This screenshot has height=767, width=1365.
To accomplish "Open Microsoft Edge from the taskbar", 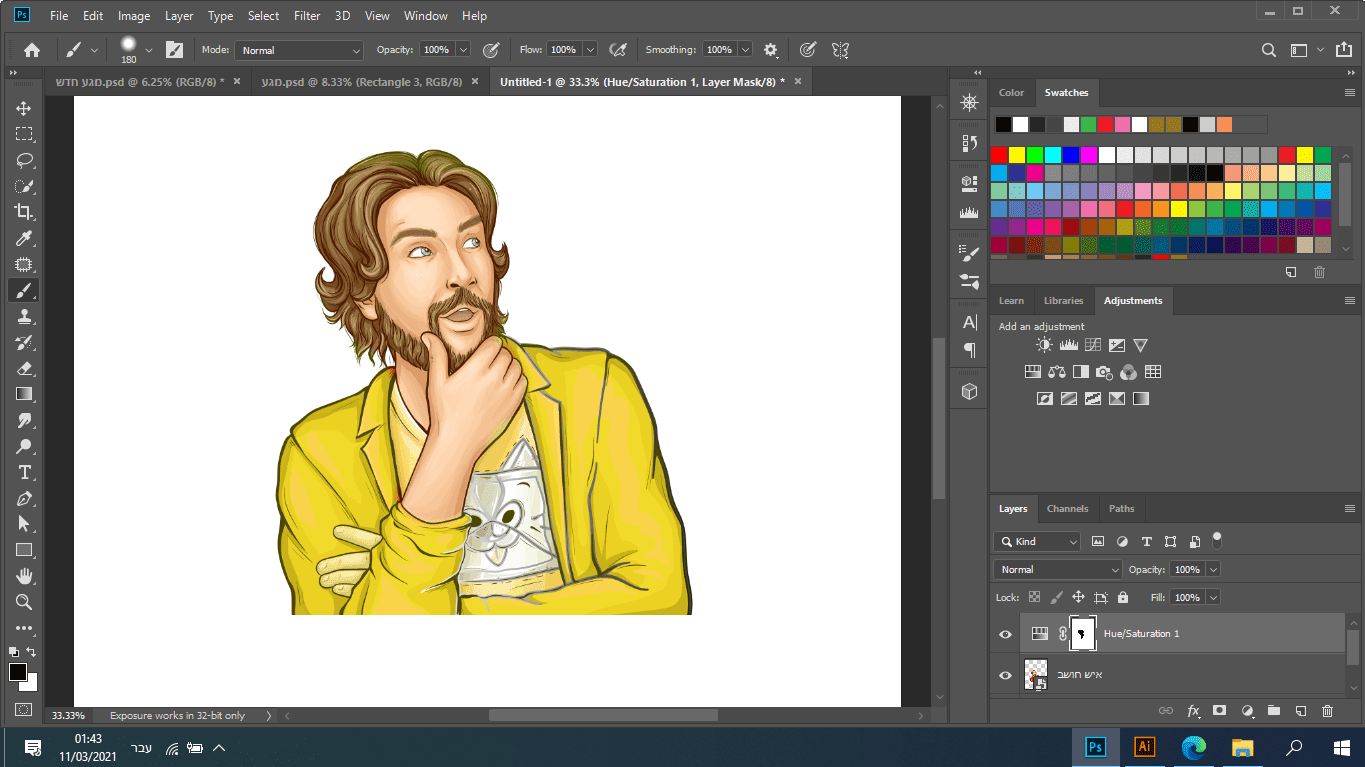I will click(1193, 747).
